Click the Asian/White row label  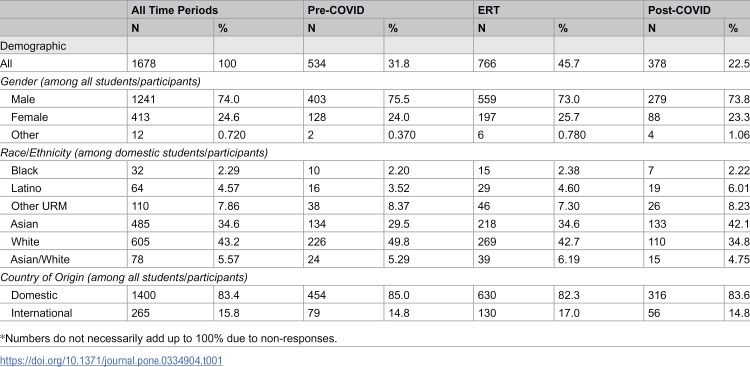40,259
